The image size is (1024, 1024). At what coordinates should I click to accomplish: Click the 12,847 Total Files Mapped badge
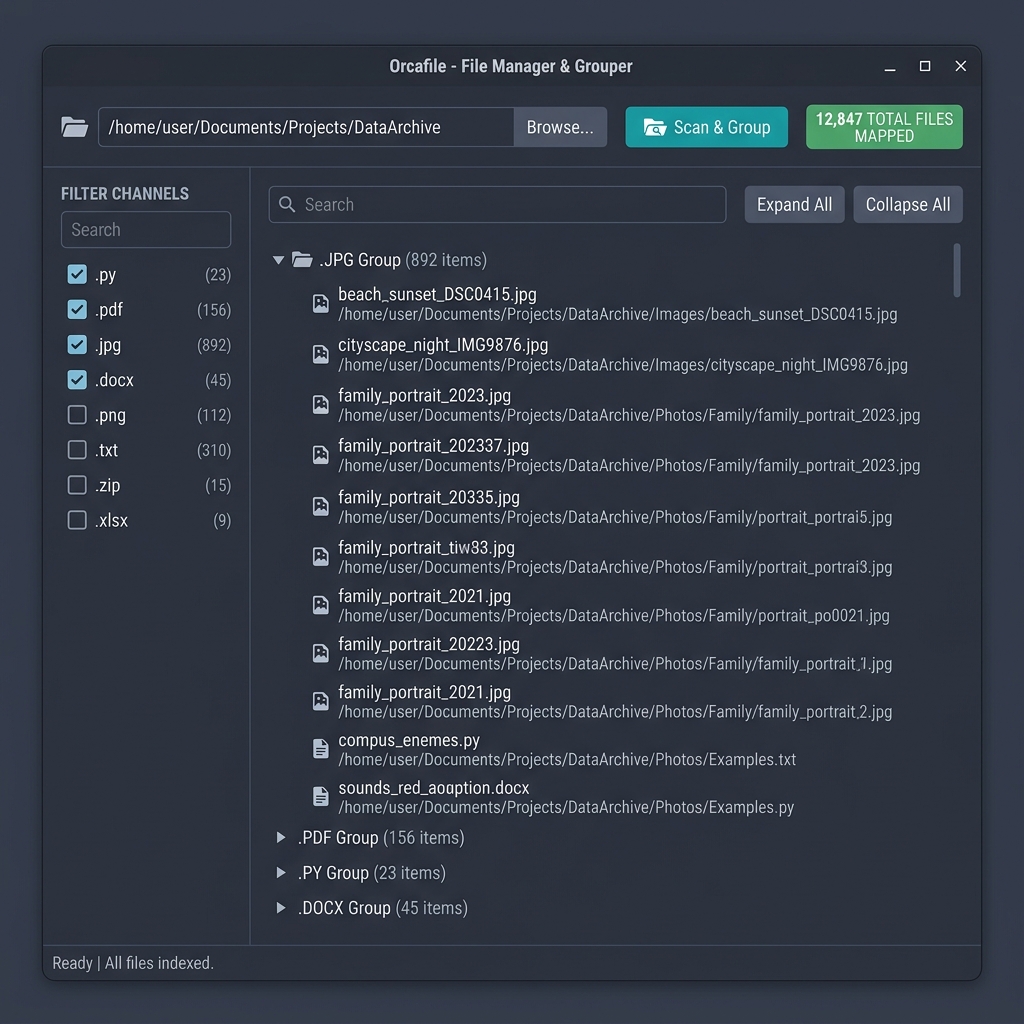click(884, 127)
